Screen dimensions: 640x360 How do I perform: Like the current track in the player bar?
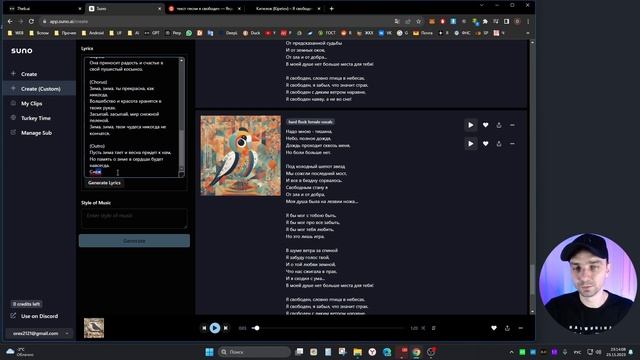coord(494,328)
